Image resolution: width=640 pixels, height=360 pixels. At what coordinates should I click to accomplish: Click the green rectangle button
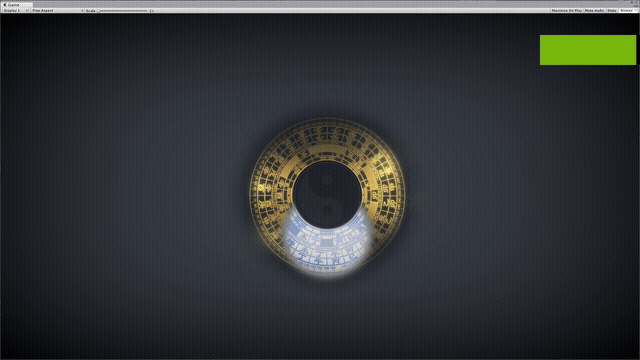(588, 50)
